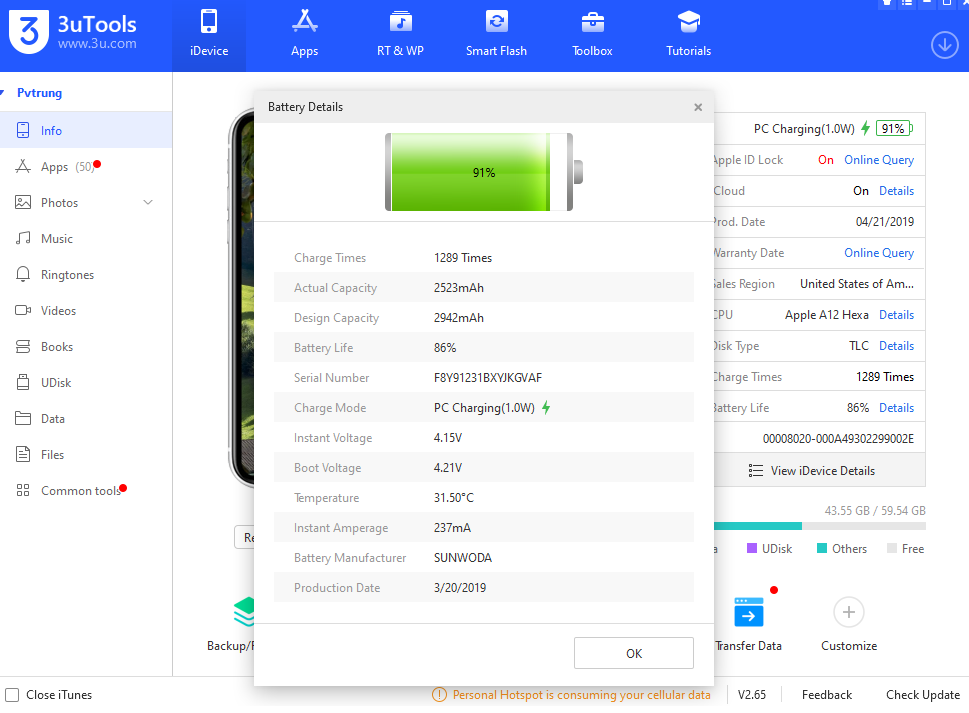The width and height of the screenshot is (969, 713).
Task: Open Battery Life Details link
Action: click(896, 408)
